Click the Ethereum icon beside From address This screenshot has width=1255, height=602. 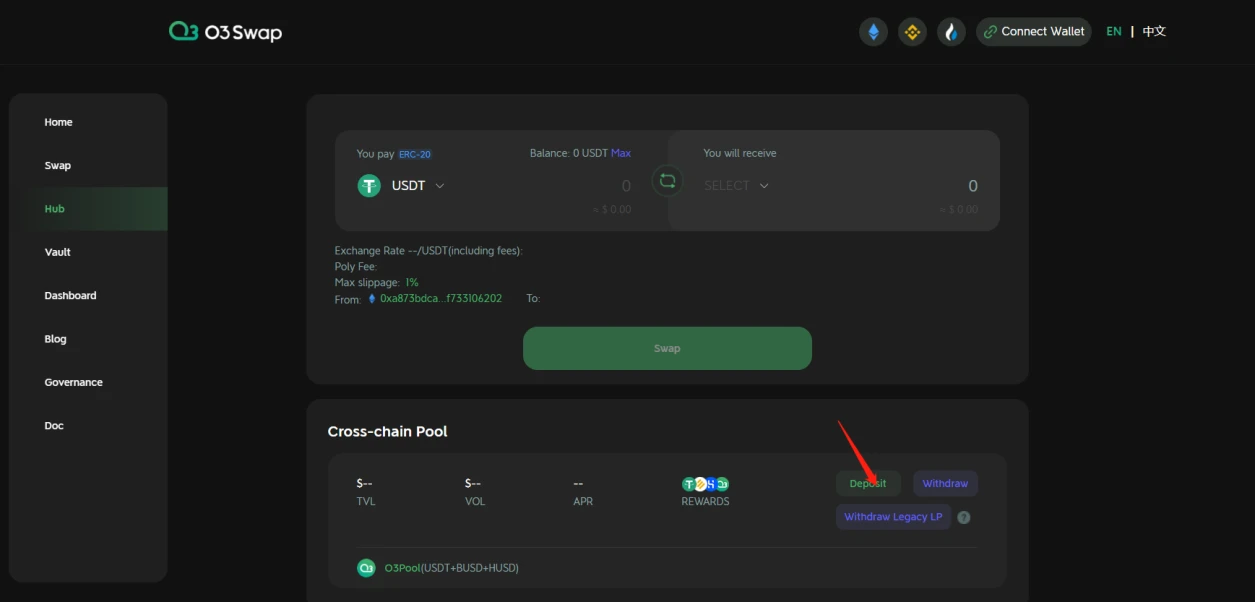(372, 299)
